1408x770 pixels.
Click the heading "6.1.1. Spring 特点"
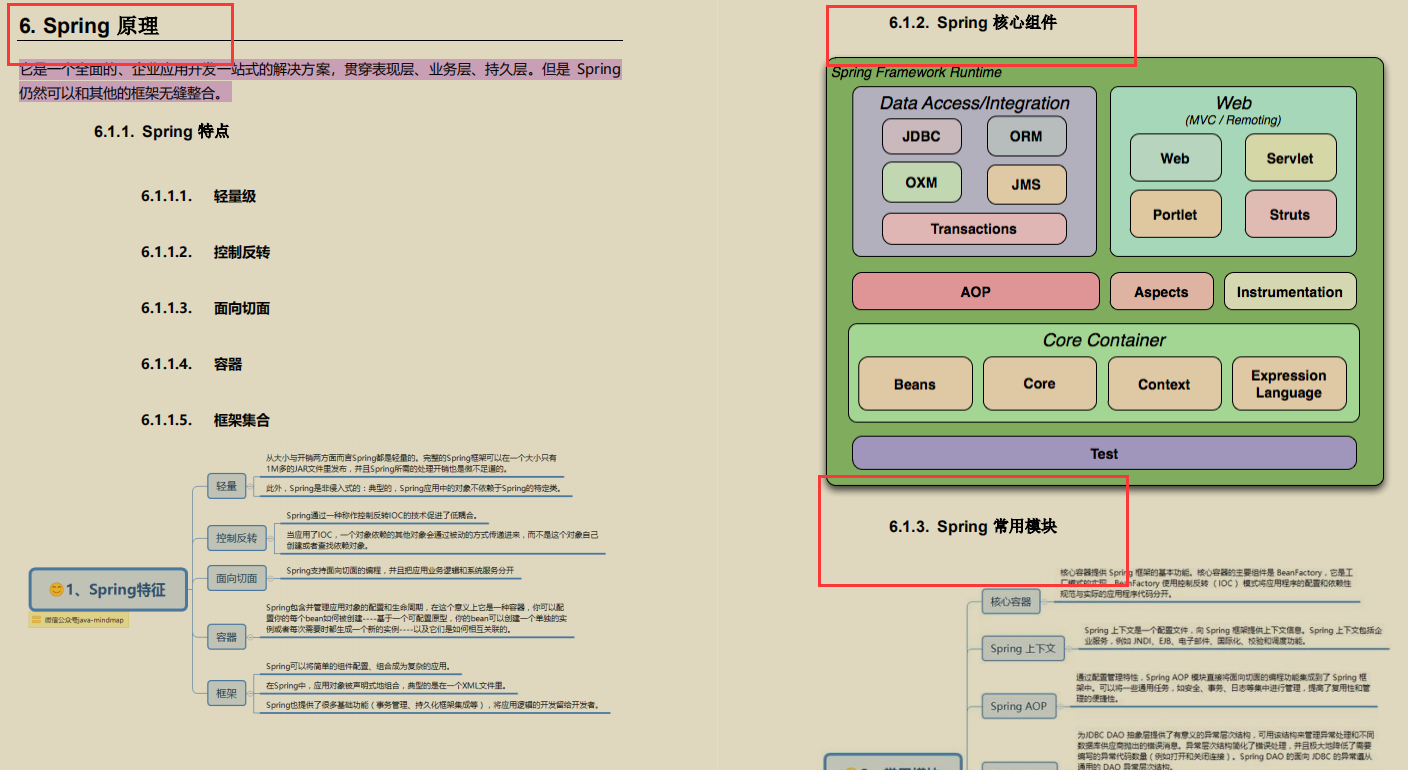point(162,132)
